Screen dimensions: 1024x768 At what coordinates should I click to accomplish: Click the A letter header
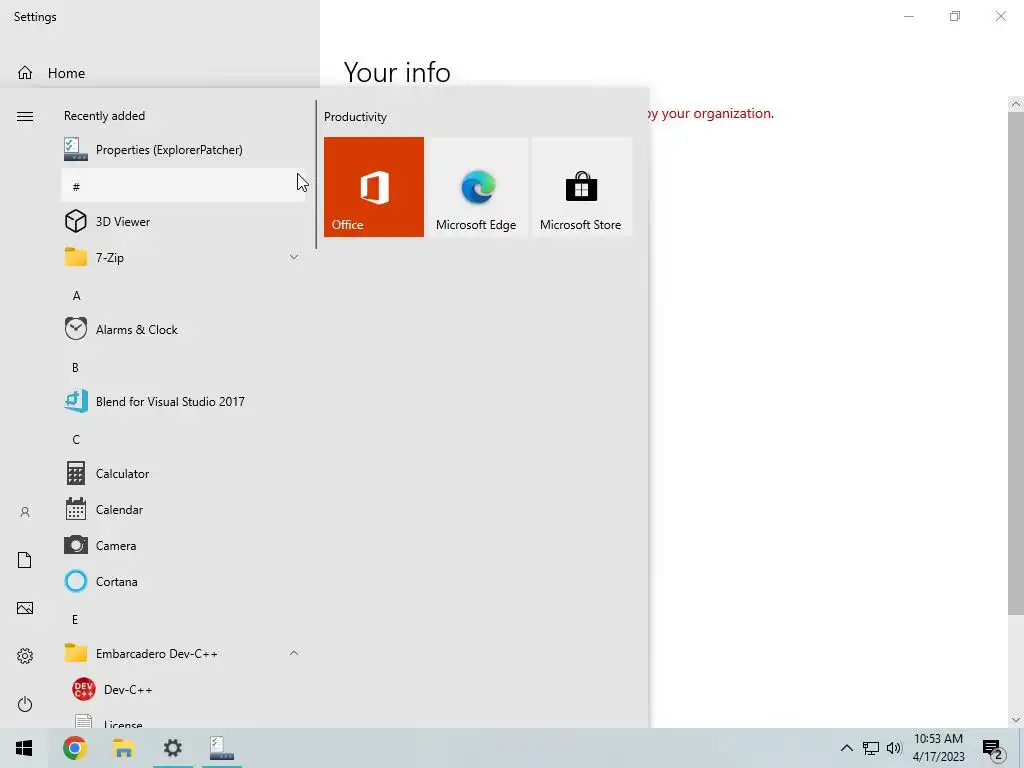point(183,295)
